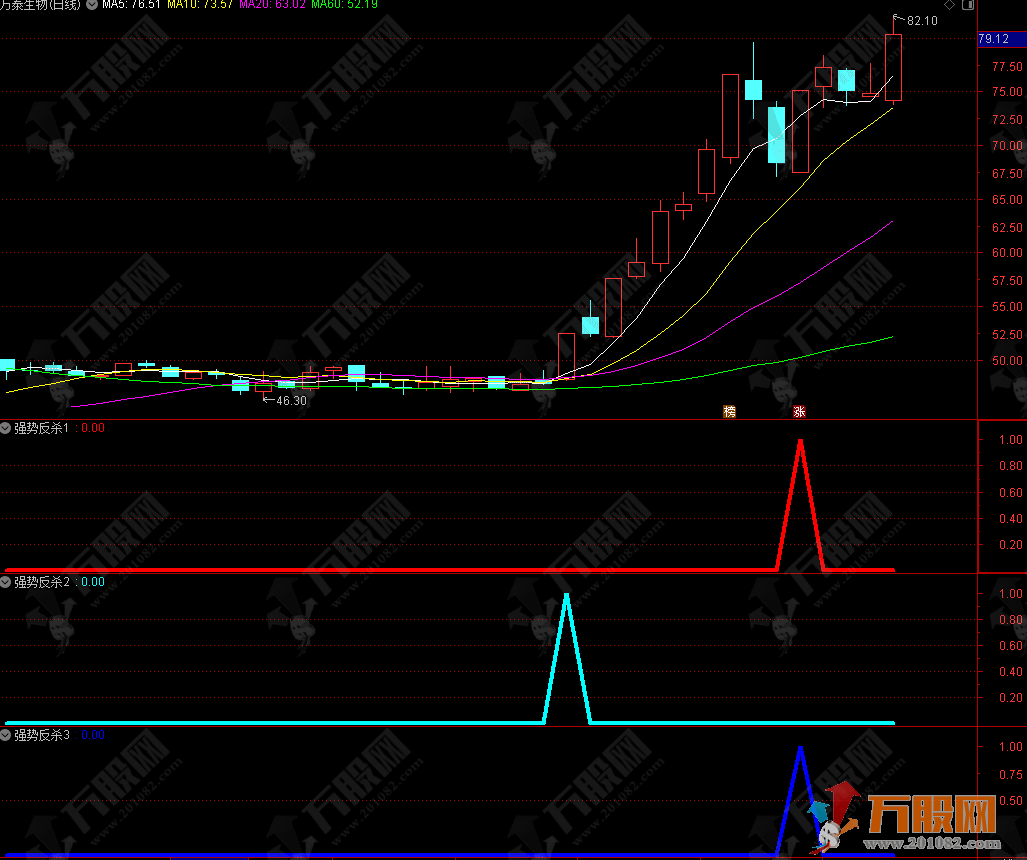Click the 50.00 price axis label
This screenshot has height=860, width=1027.
pyautogui.click(x=1007, y=361)
